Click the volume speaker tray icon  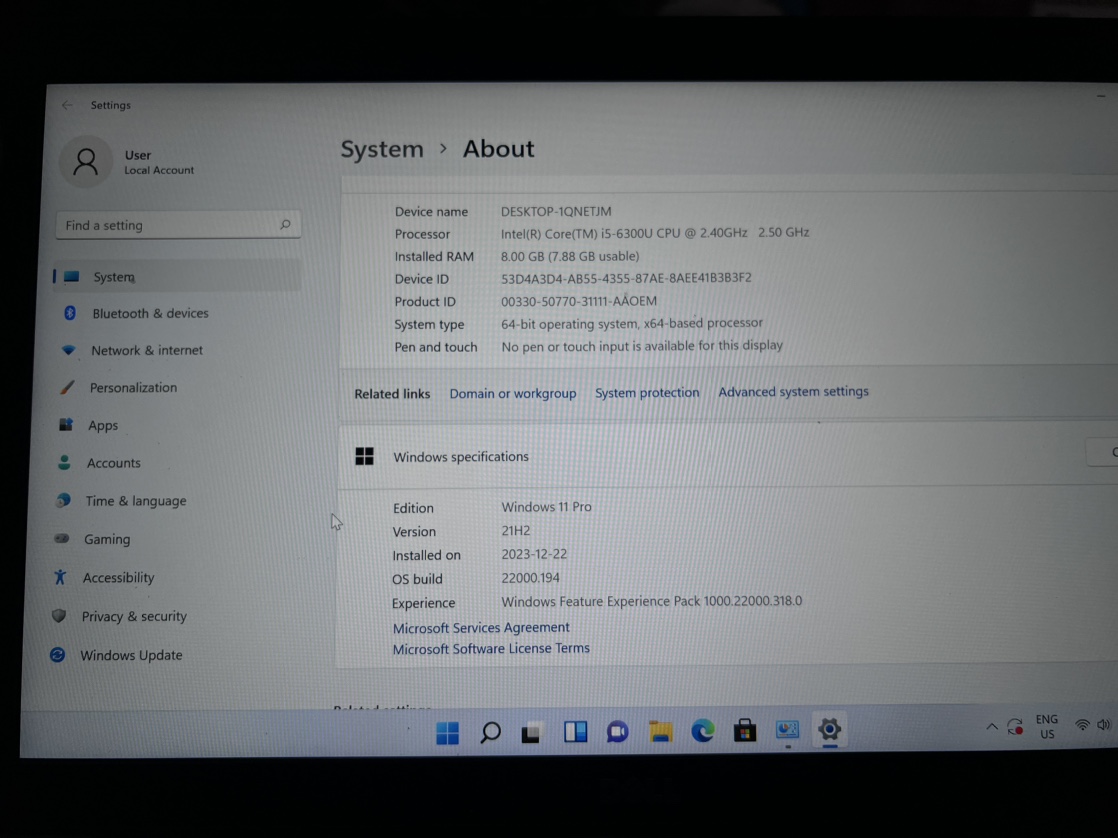pos(1104,725)
